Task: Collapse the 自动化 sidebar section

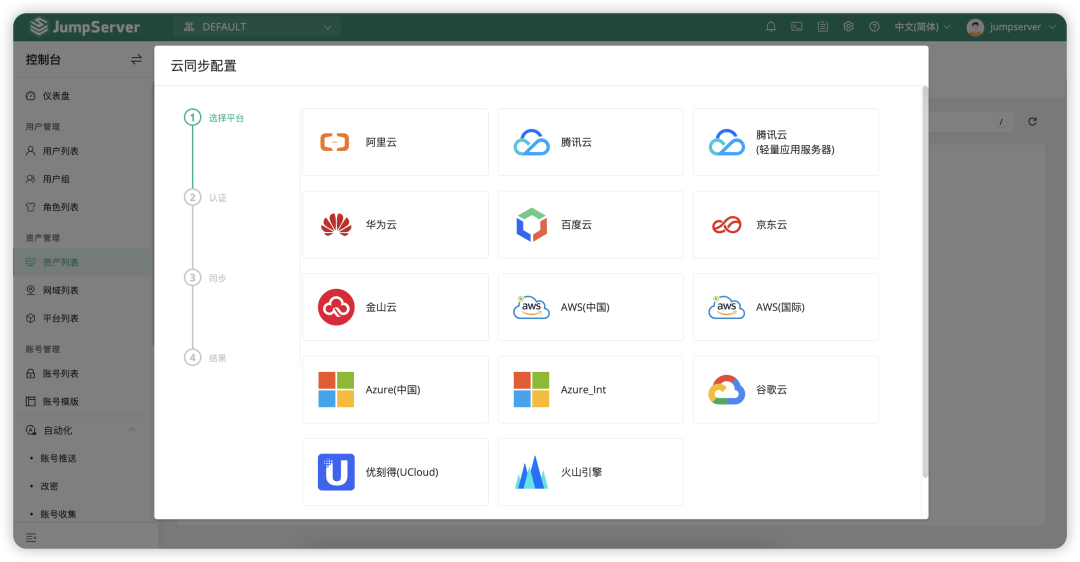Action: click(132, 430)
